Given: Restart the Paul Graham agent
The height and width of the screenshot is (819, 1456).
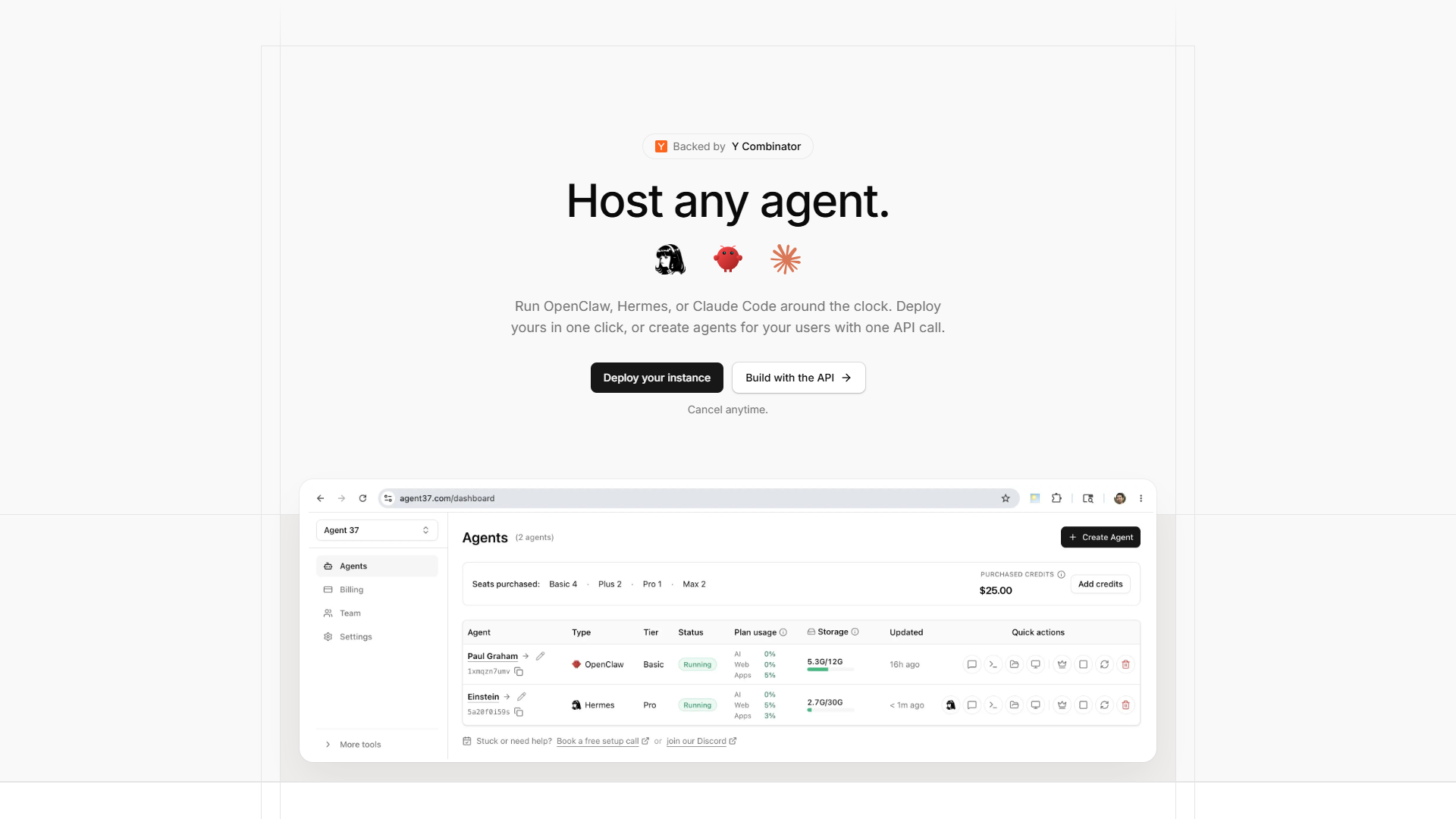Looking at the screenshot, I should (1104, 664).
